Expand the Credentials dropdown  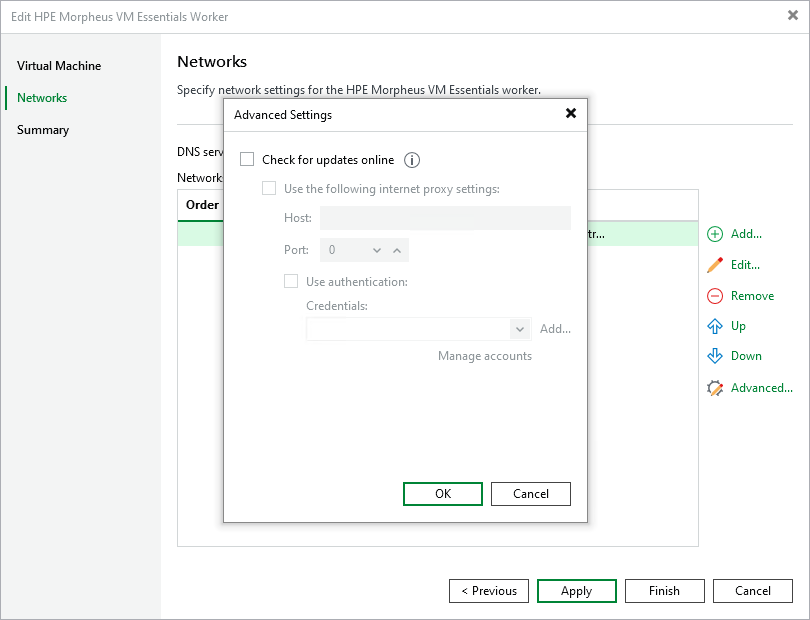pos(520,329)
